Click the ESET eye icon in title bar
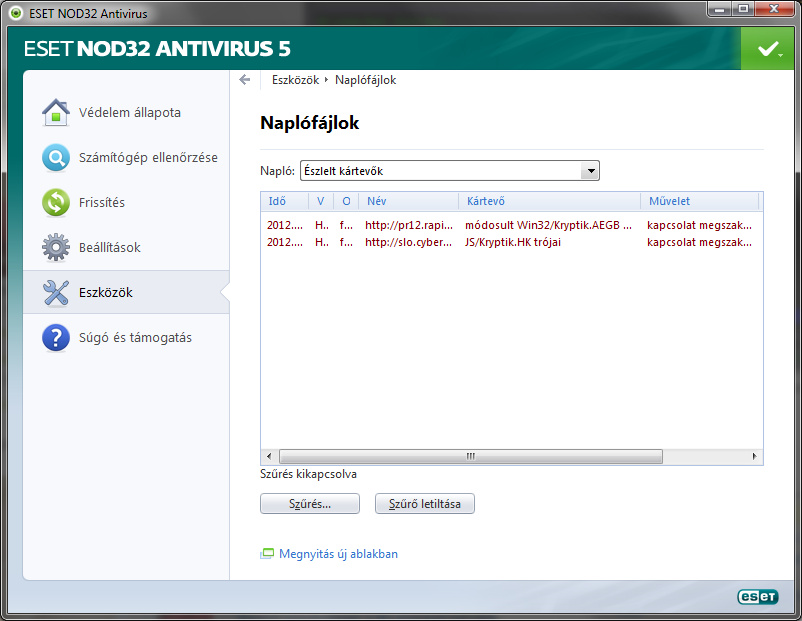Viewport: 802px width, 621px height. coord(16,13)
